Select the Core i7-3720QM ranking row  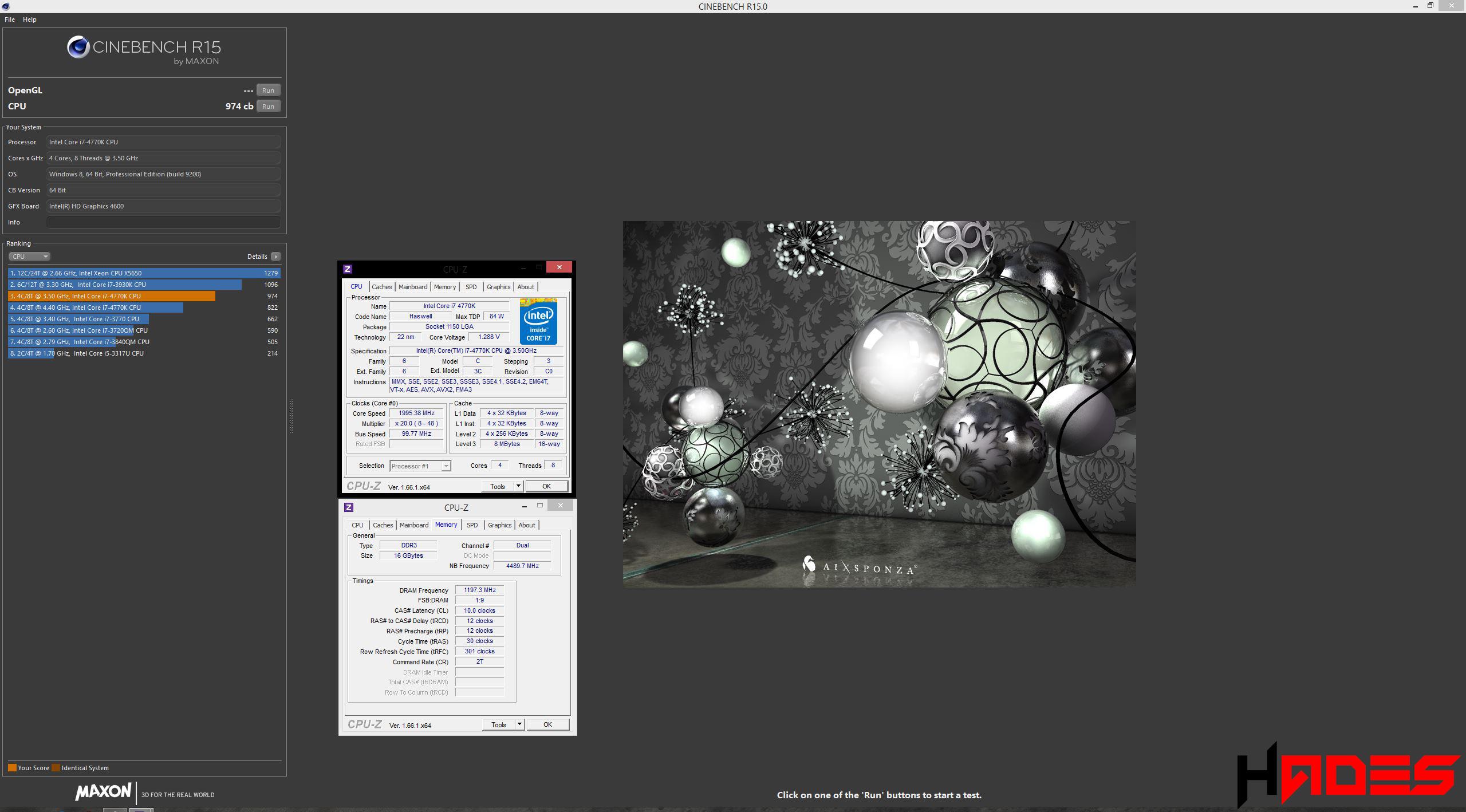coord(144,330)
